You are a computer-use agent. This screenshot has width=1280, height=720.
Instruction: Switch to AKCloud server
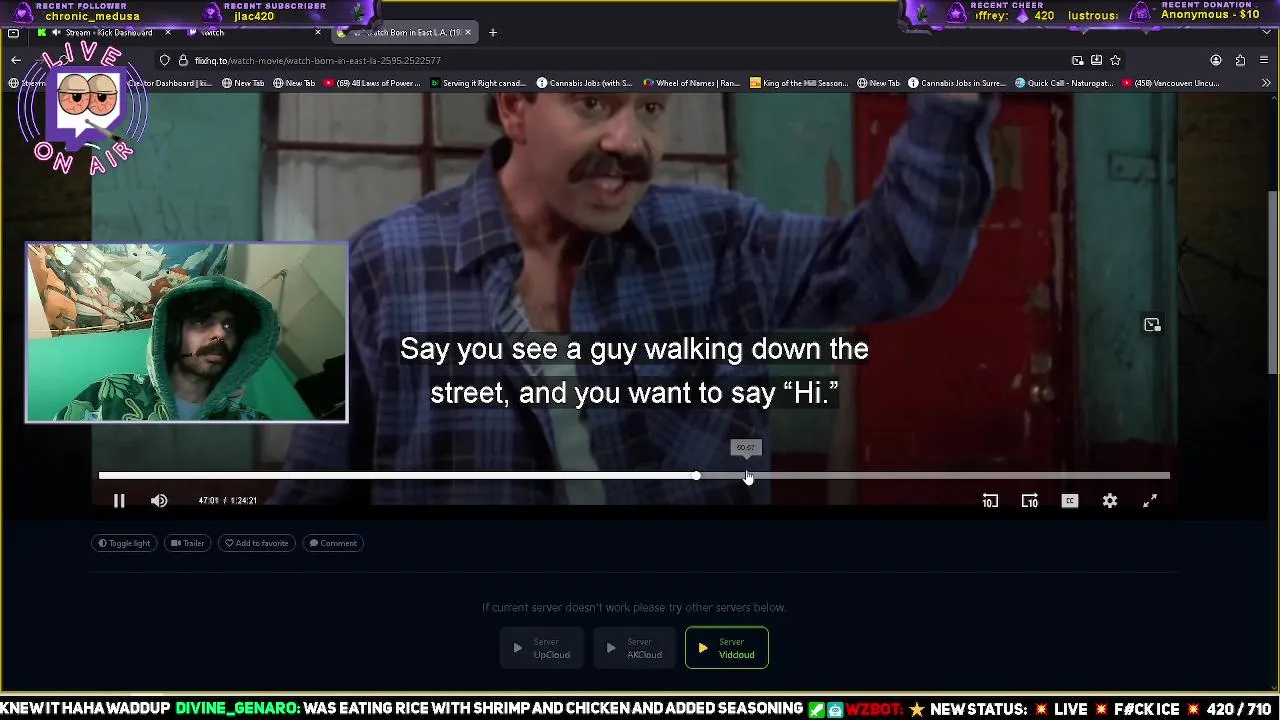click(x=636, y=648)
